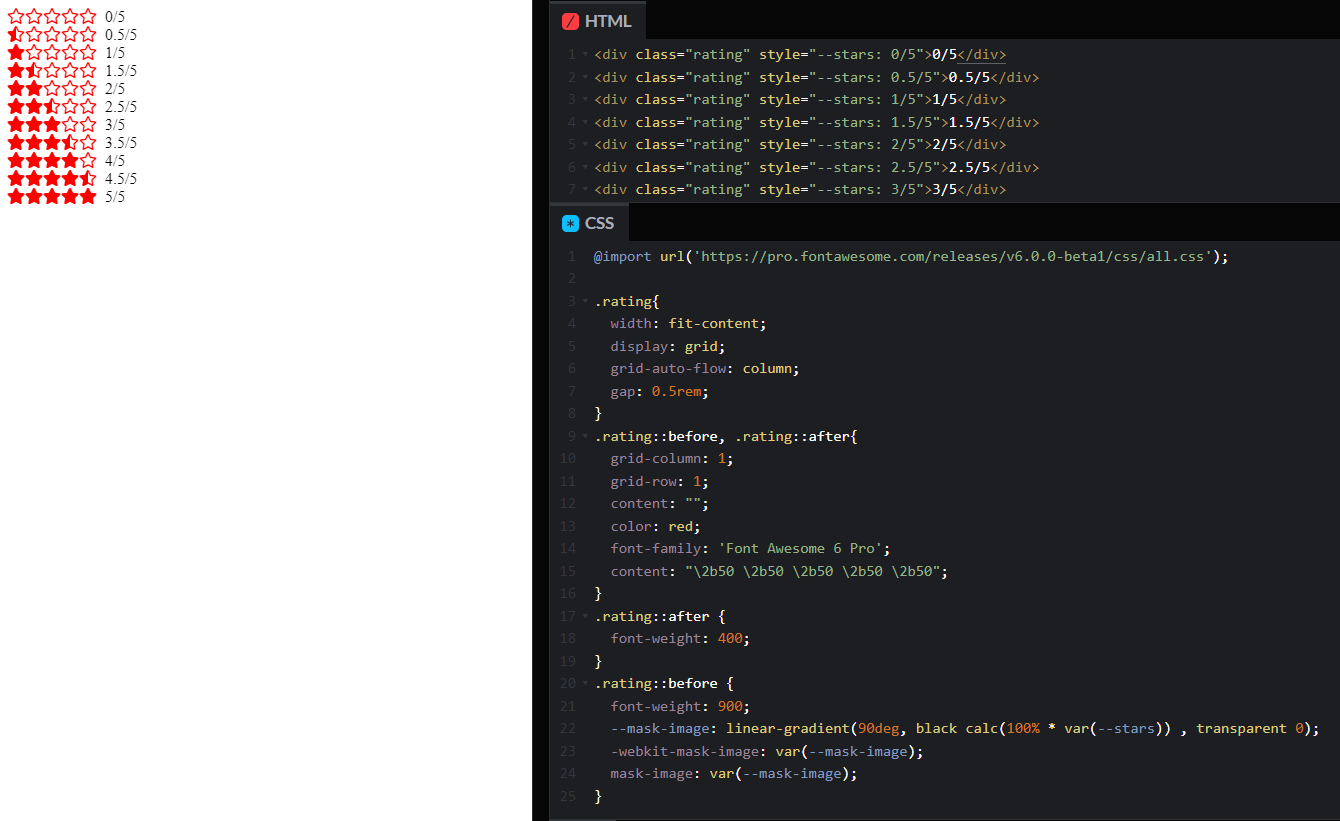Click the stars of the 4.5/5 rating row

pyautogui.click(x=52, y=178)
